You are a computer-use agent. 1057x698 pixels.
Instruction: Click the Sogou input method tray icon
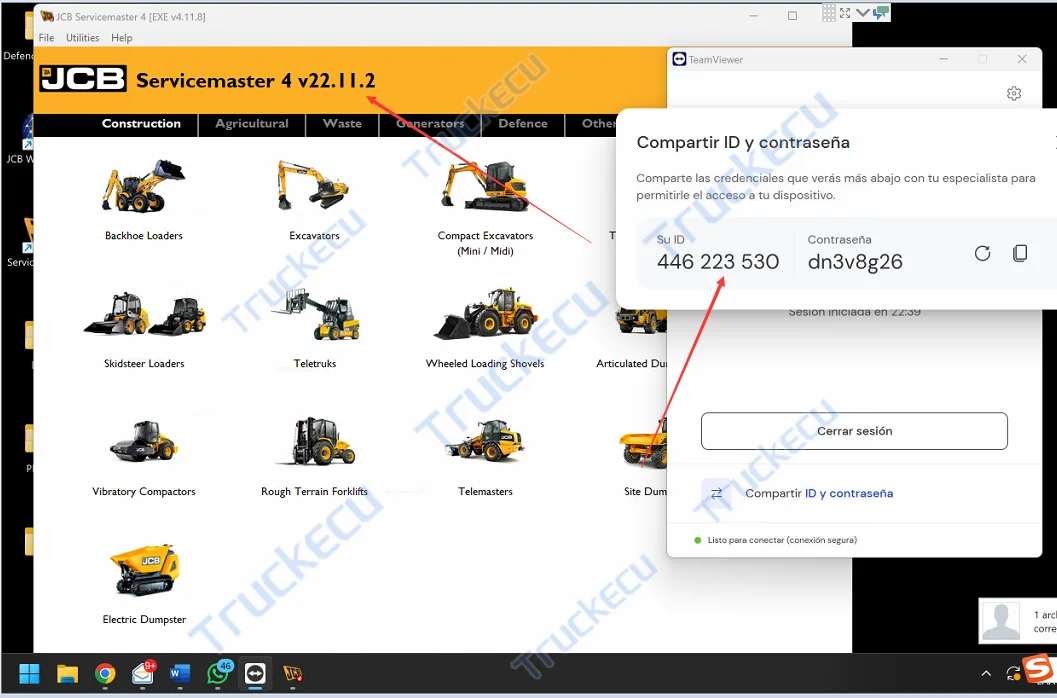pyautogui.click(x=1039, y=670)
